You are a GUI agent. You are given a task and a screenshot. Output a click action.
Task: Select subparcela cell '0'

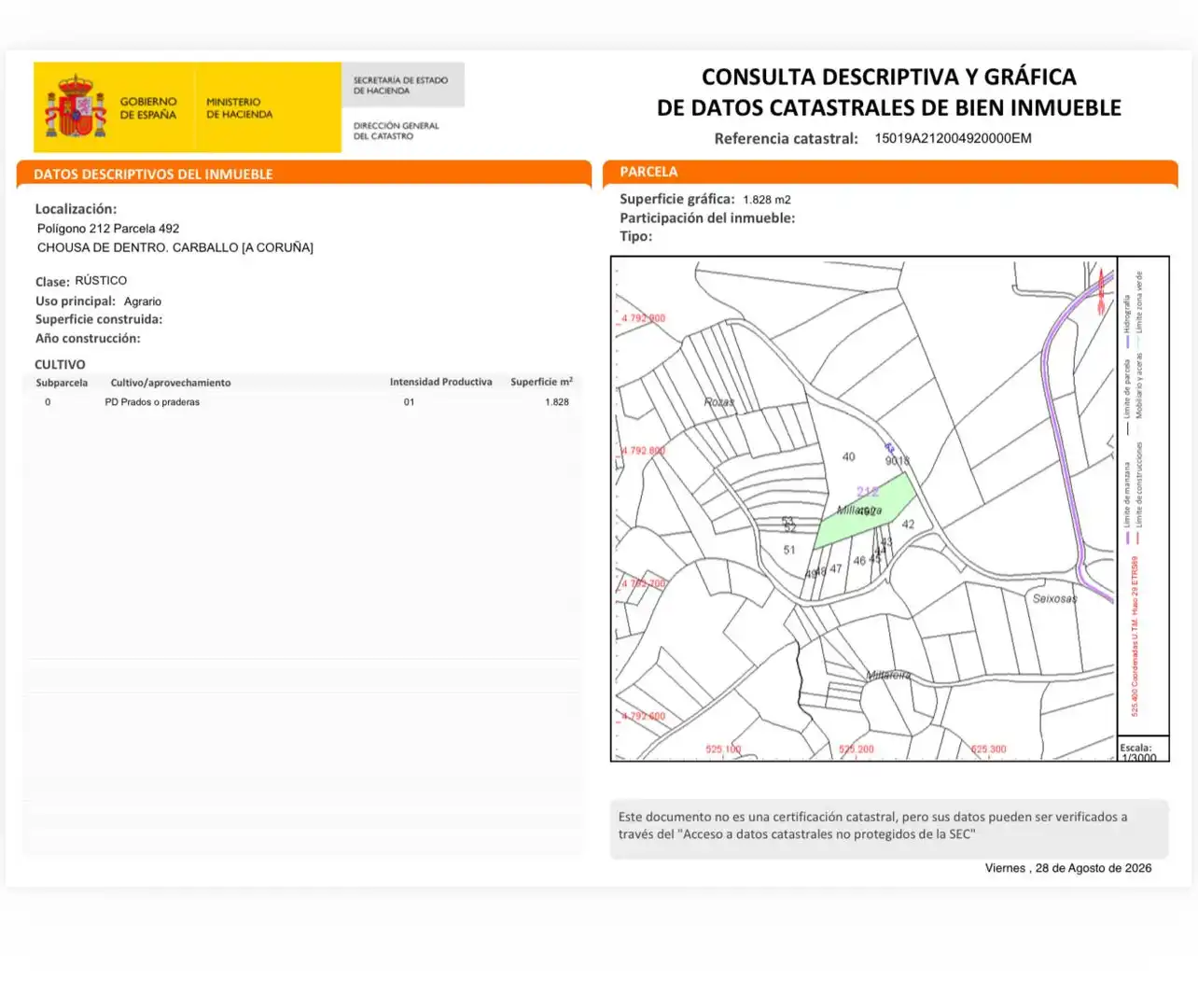tap(48, 402)
